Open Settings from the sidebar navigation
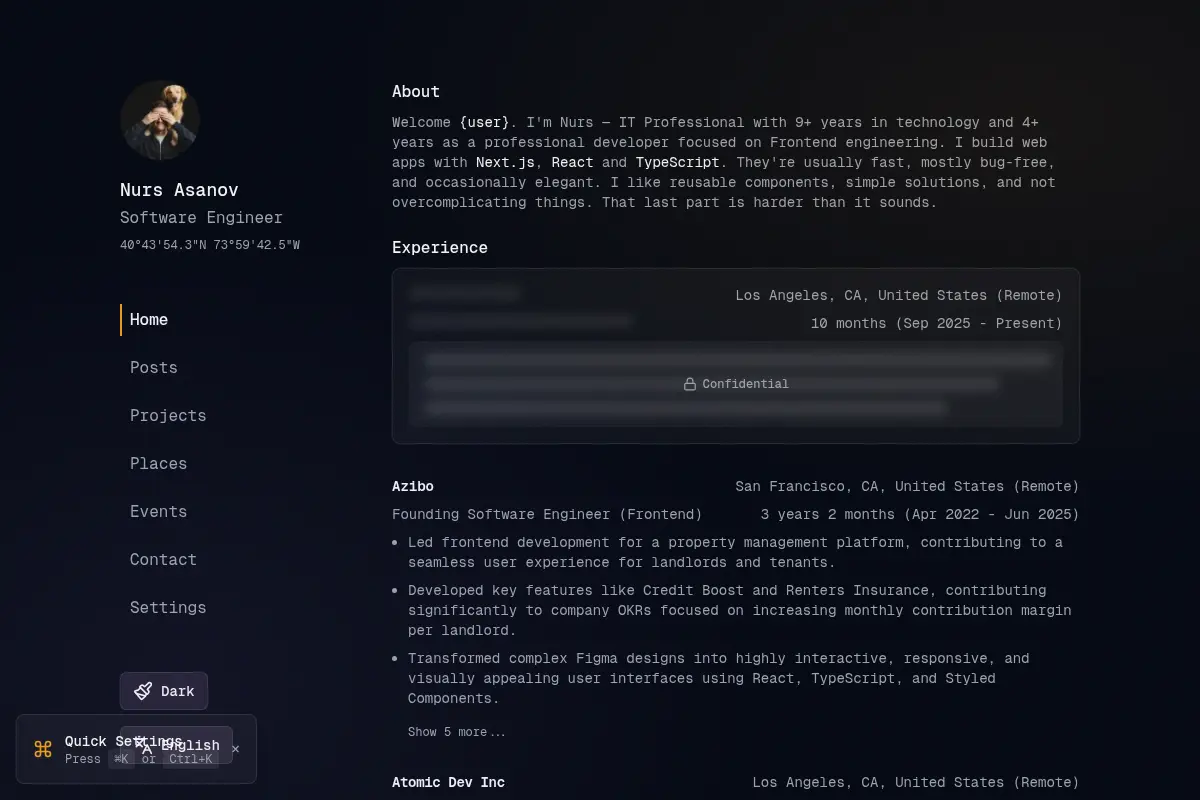 pyautogui.click(x=168, y=608)
